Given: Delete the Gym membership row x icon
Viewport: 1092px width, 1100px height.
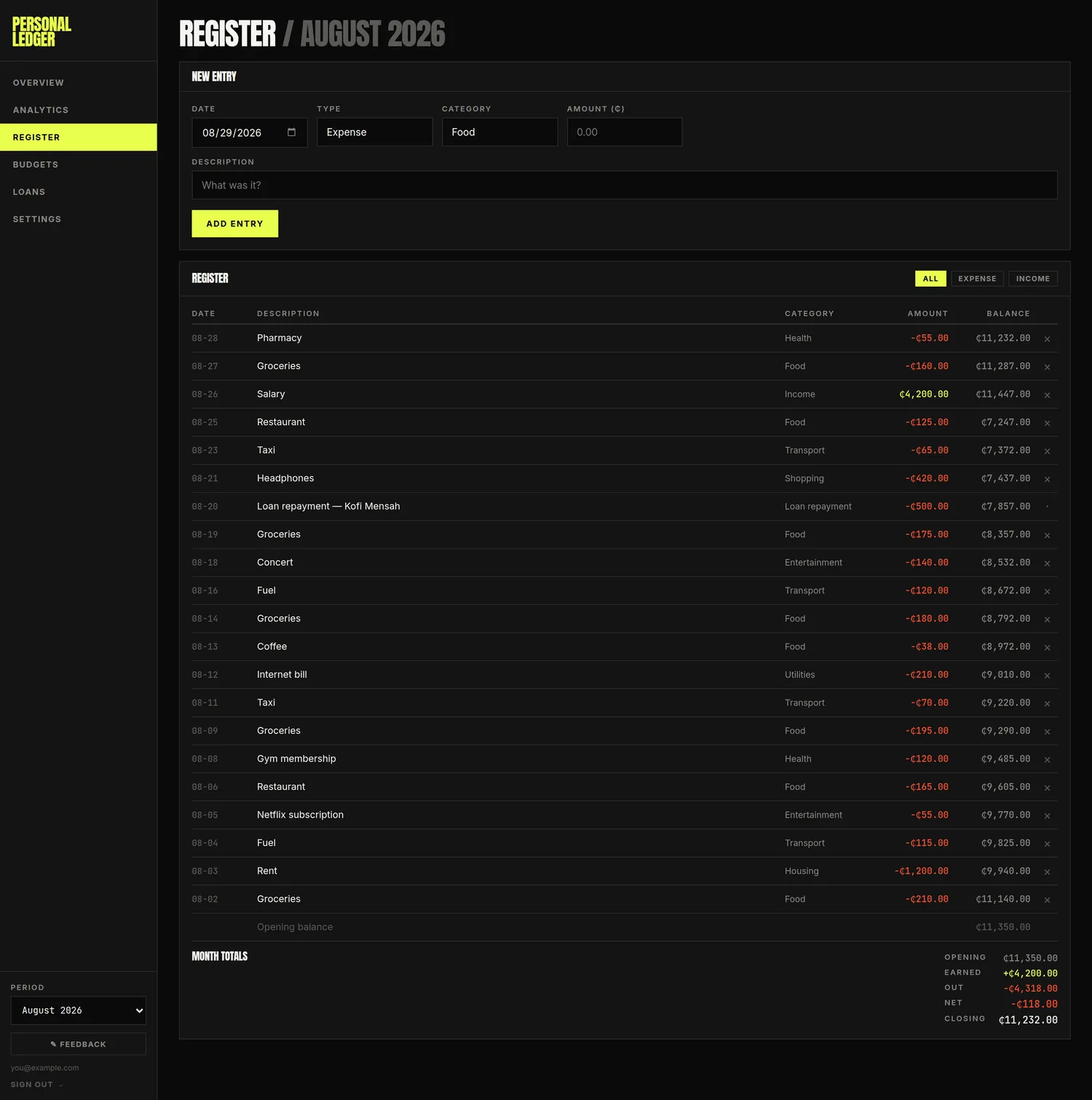Looking at the screenshot, I should [1047, 760].
